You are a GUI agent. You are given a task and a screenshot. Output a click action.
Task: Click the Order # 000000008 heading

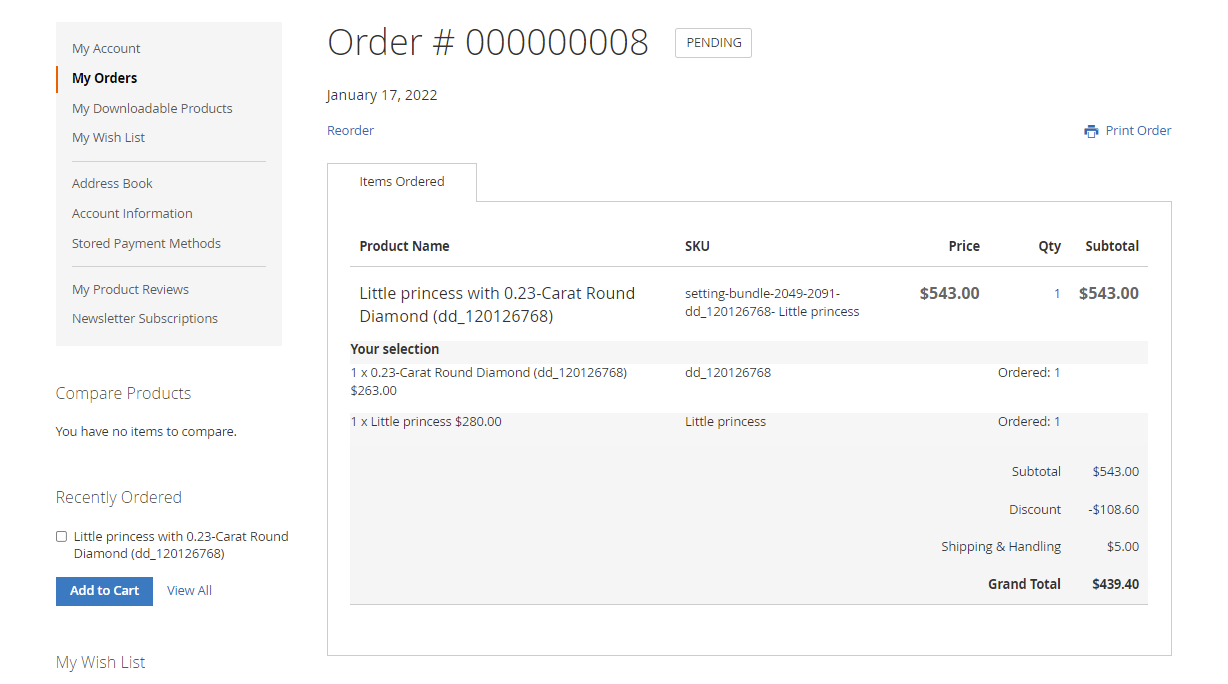pyautogui.click(x=488, y=43)
